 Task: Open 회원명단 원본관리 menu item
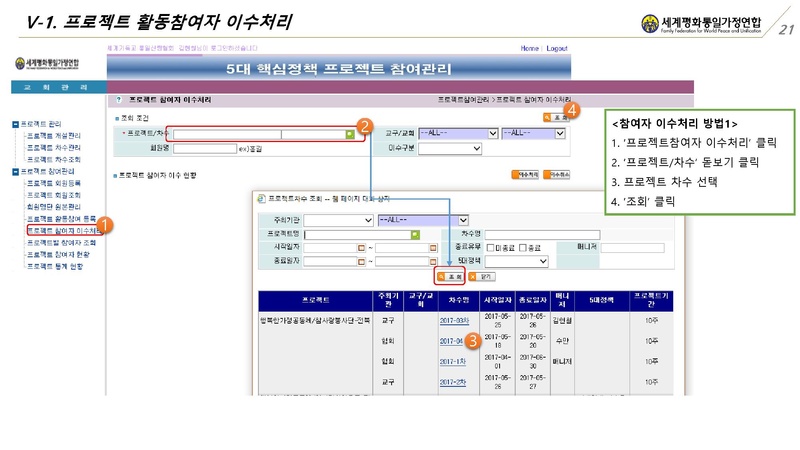54,207
